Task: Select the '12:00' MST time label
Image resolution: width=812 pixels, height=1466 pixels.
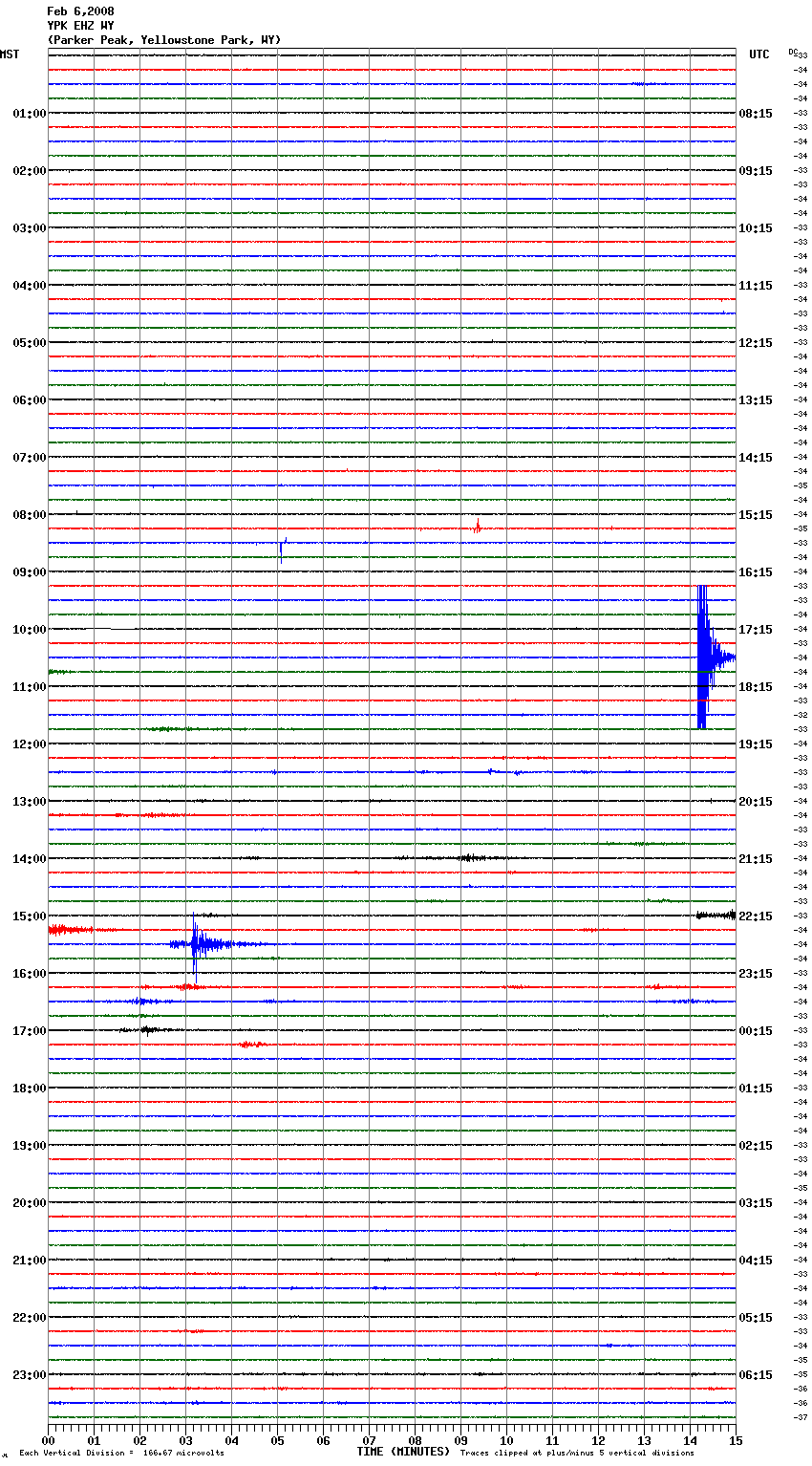Action: (30, 744)
